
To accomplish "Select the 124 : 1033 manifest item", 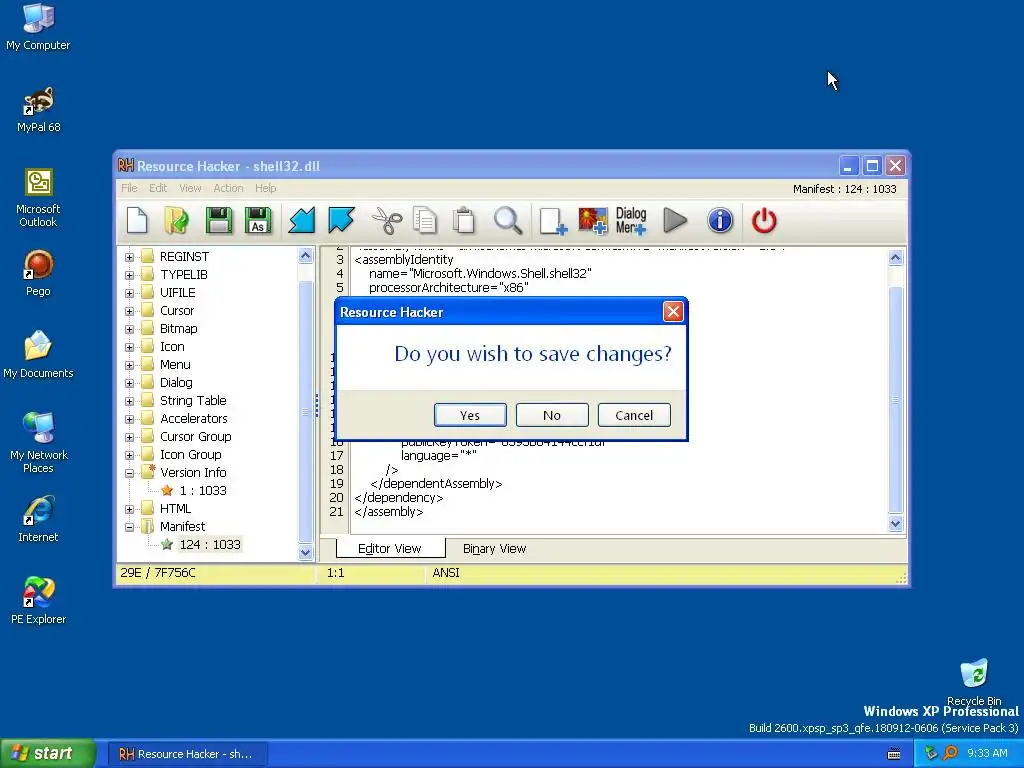I will 210,545.
